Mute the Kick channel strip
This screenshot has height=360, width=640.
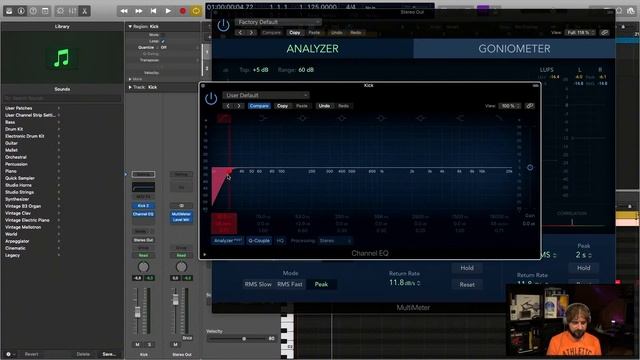click(138, 344)
